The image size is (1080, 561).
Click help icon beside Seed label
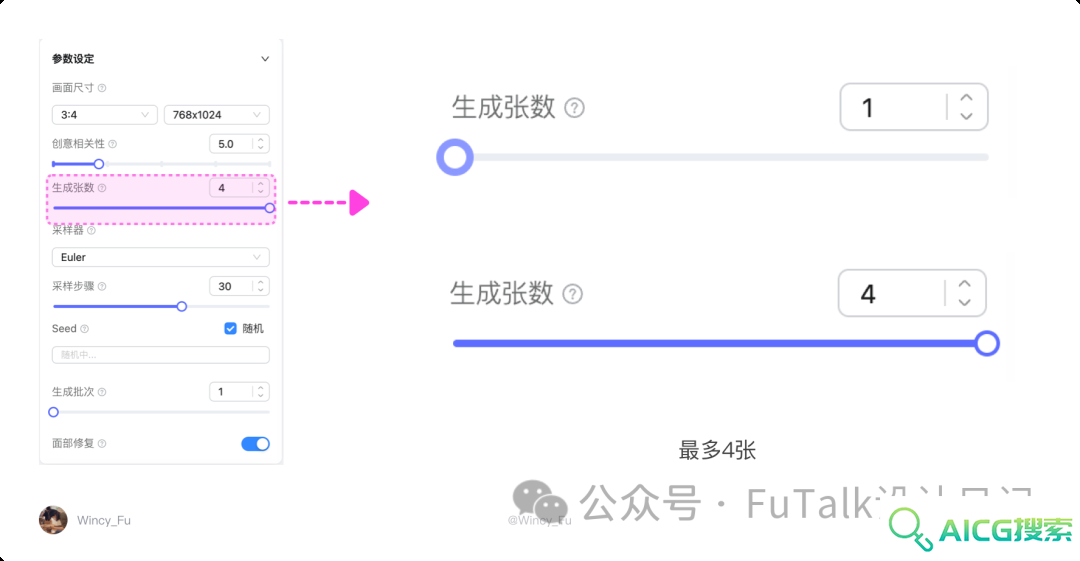[84, 329]
